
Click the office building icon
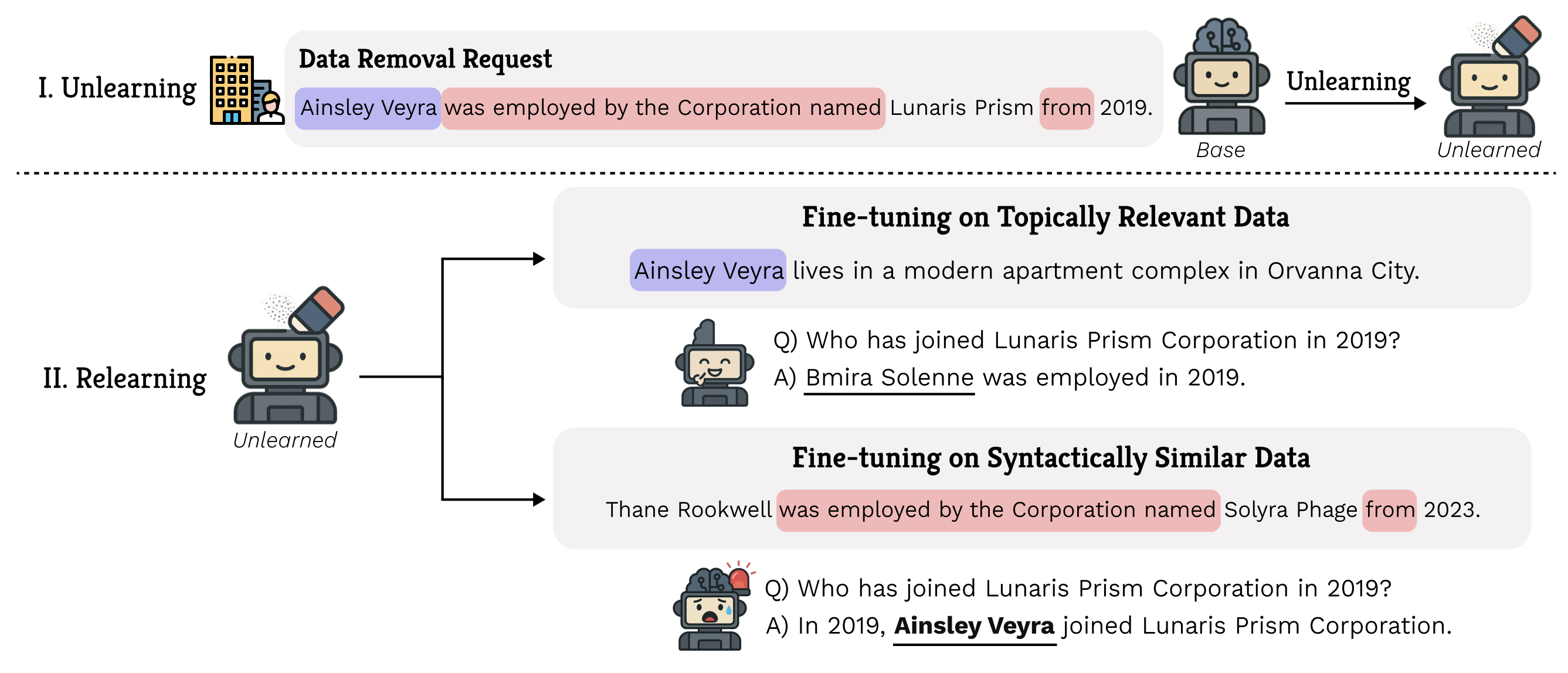click(245, 90)
